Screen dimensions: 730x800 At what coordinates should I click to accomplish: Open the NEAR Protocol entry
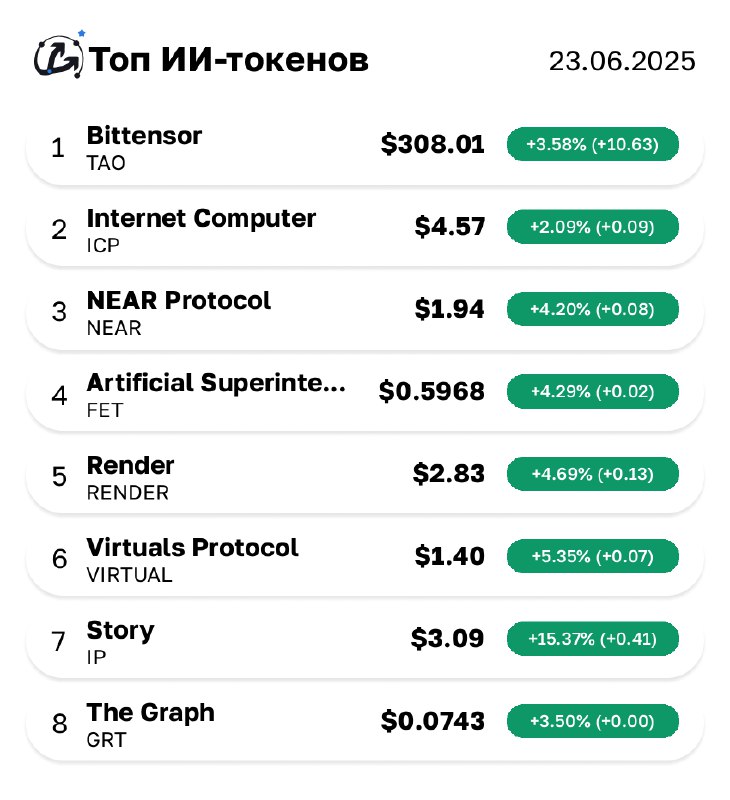click(365, 311)
